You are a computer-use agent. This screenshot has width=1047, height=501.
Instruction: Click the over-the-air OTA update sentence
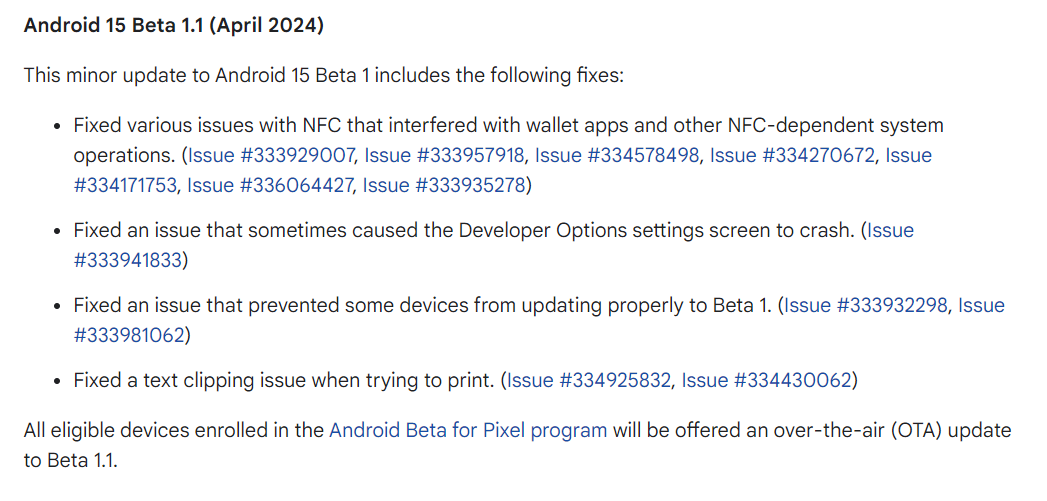517,445
